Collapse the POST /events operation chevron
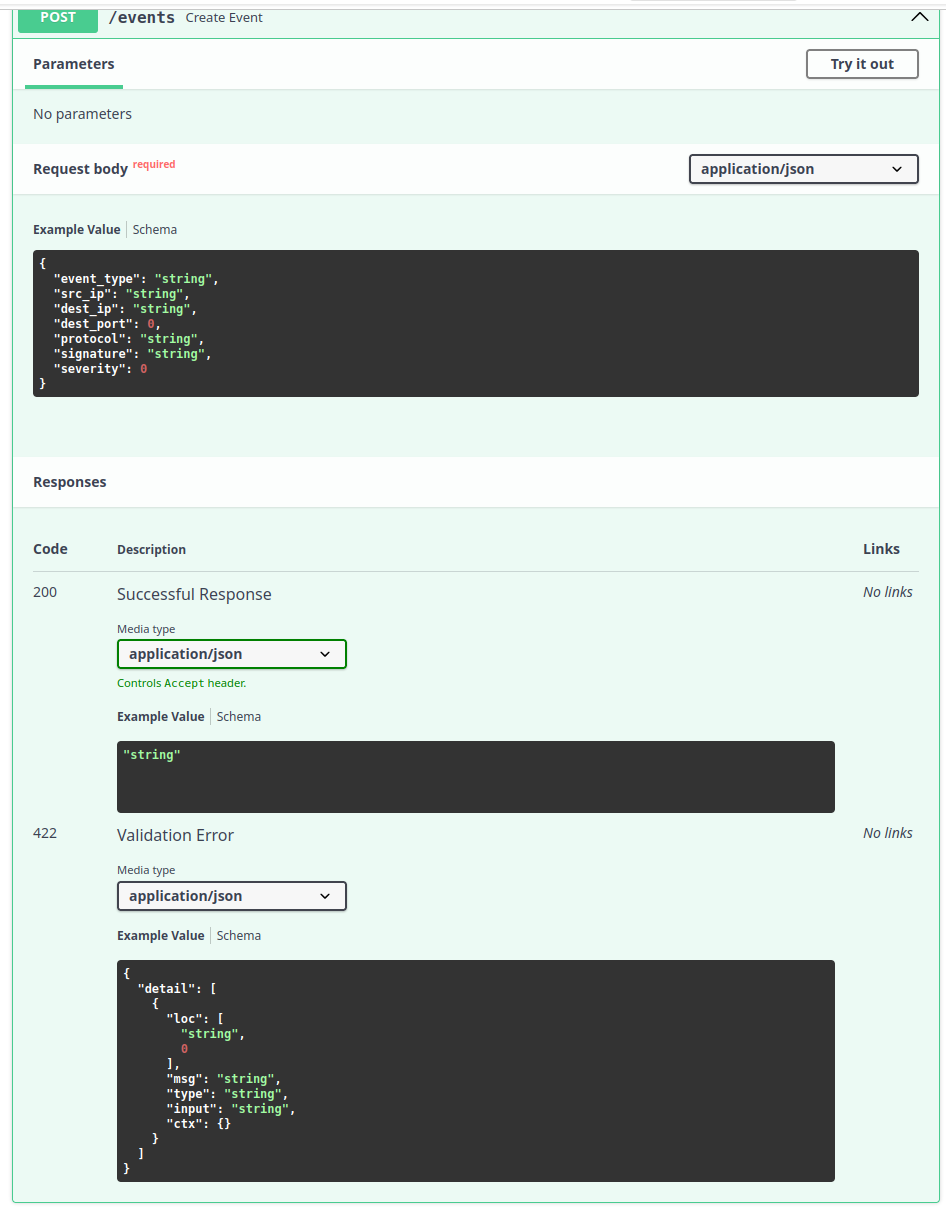The image size is (946, 1208). pyautogui.click(x=920, y=17)
